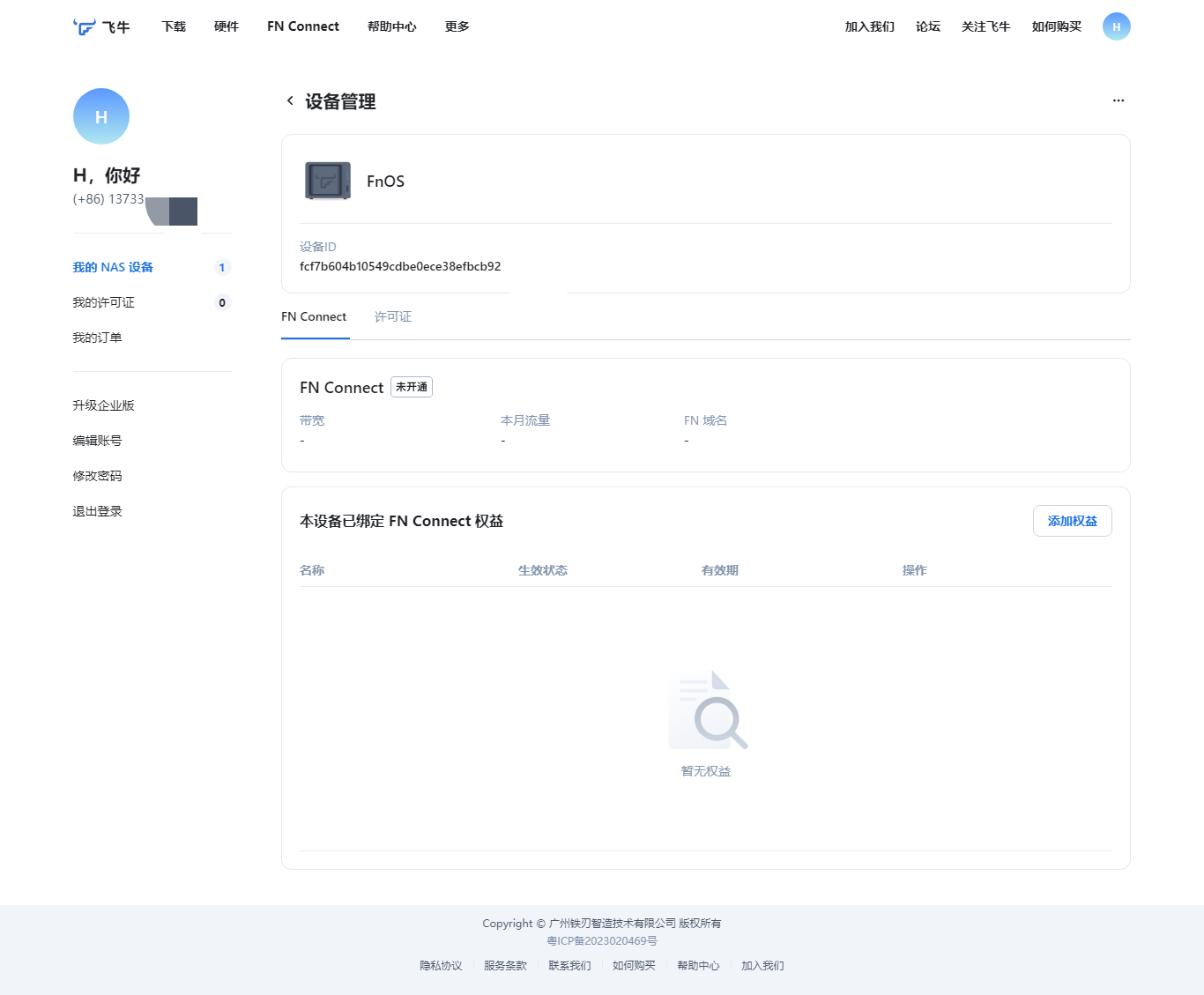
Task: Click the 未开通 status badge
Action: pos(412,387)
